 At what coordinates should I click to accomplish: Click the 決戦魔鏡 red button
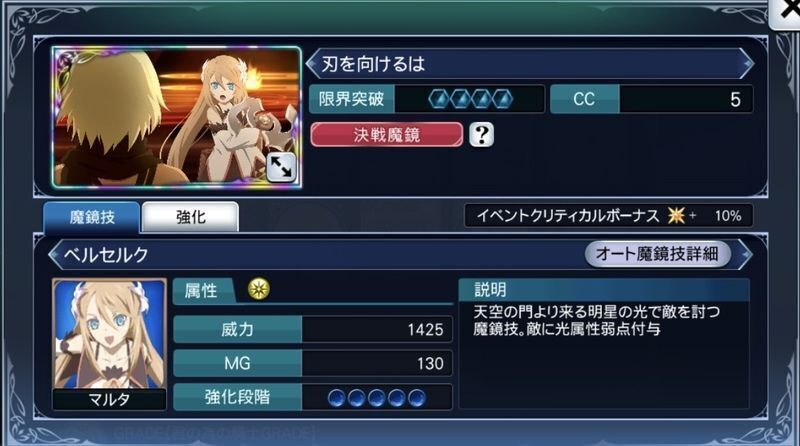[x=386, y=135]
